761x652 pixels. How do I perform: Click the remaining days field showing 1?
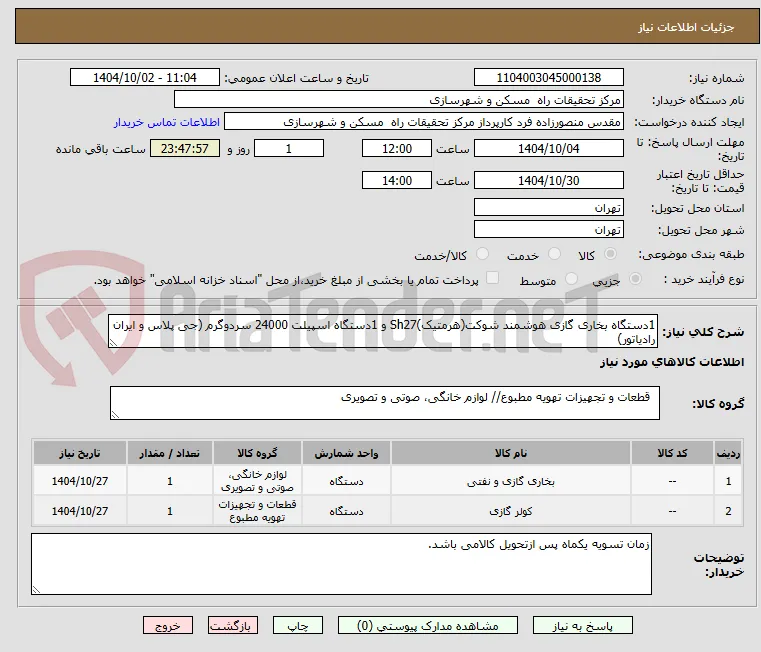click(x=289, y=149)
